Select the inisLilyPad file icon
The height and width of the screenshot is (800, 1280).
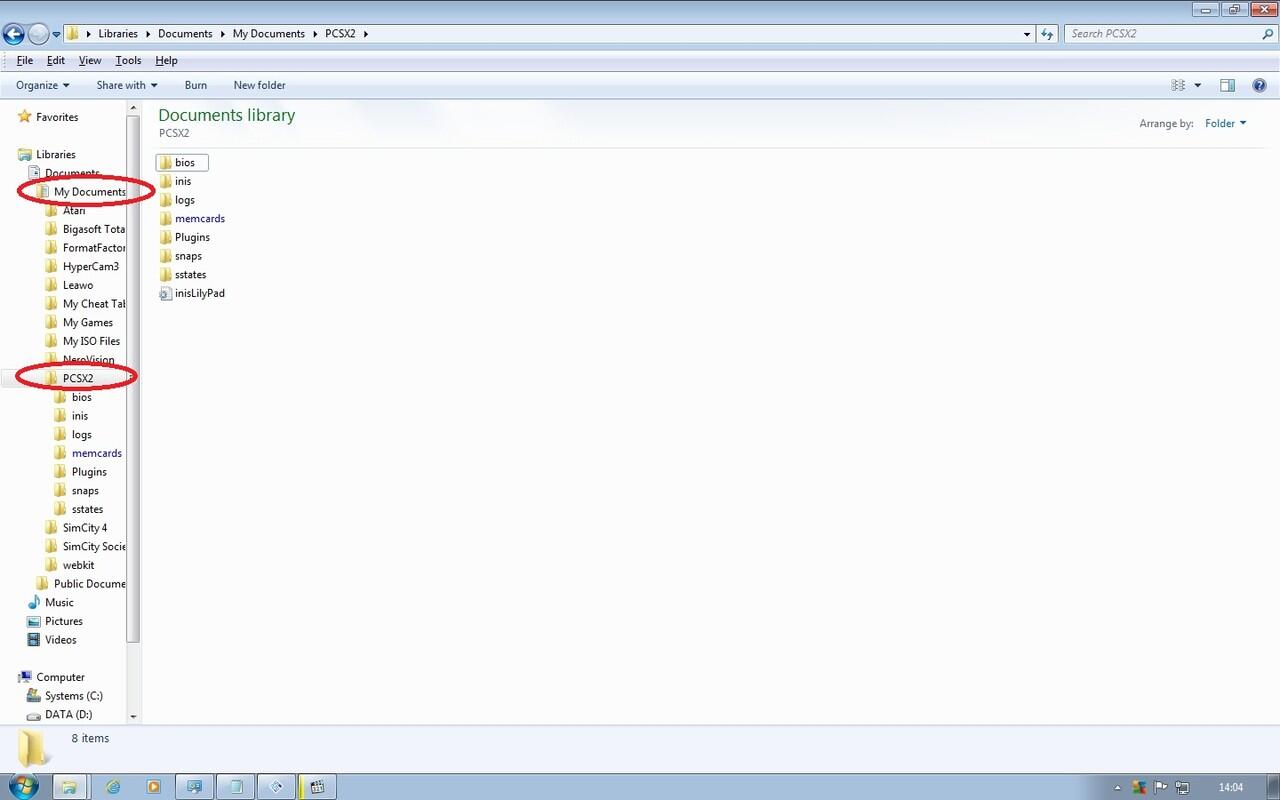166,294
